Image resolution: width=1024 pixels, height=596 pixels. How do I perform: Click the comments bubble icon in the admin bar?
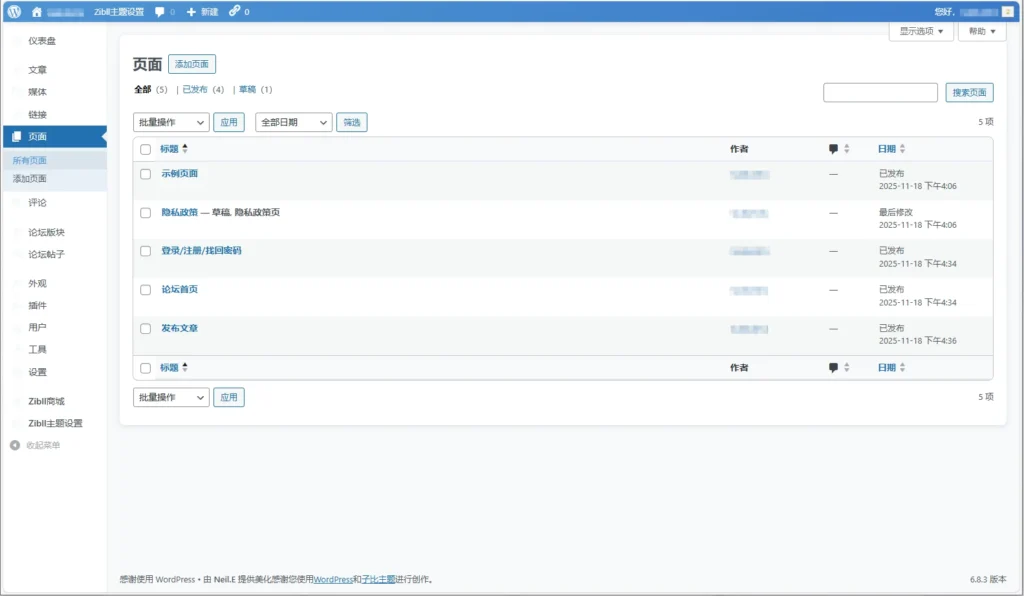click(x=160, y=11)
